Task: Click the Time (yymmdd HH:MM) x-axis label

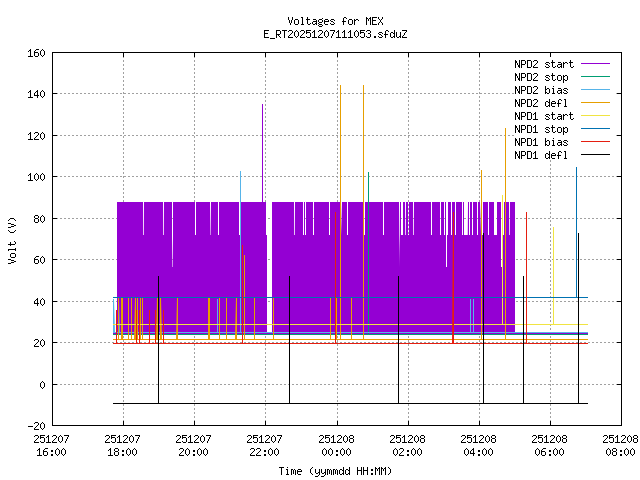Action: (x=335, y=470)
